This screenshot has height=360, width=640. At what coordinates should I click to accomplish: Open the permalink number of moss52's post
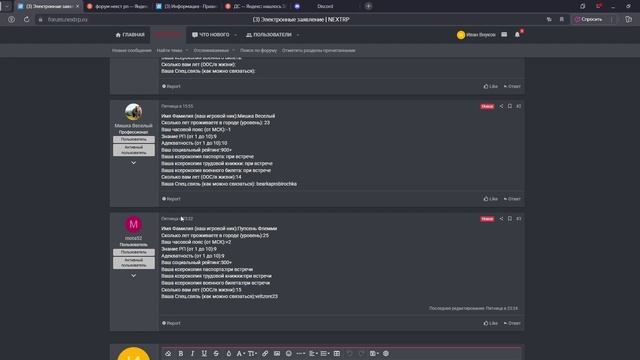click(x=518, y=219)
